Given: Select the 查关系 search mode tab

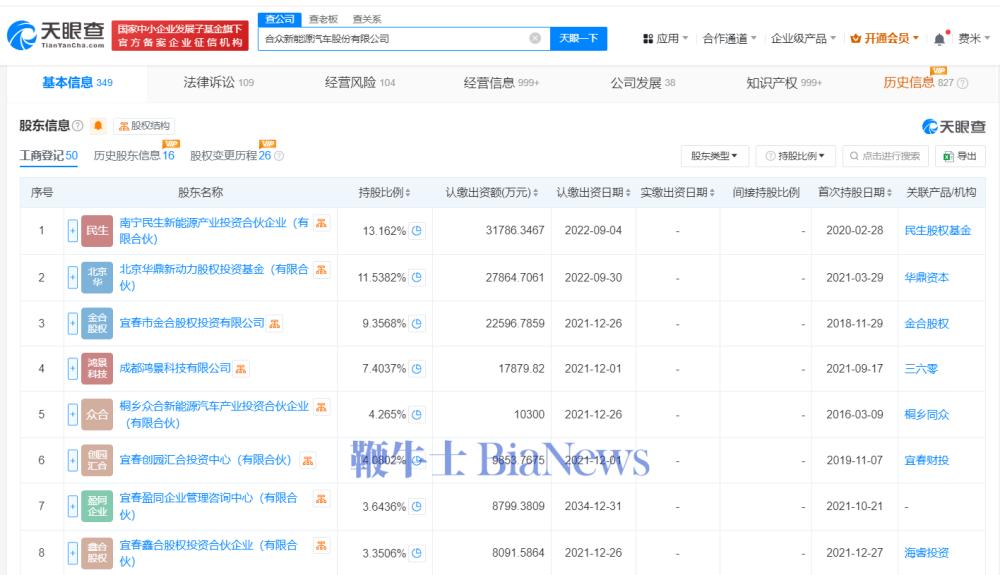Looking at the screenshot, I should 367,19.
